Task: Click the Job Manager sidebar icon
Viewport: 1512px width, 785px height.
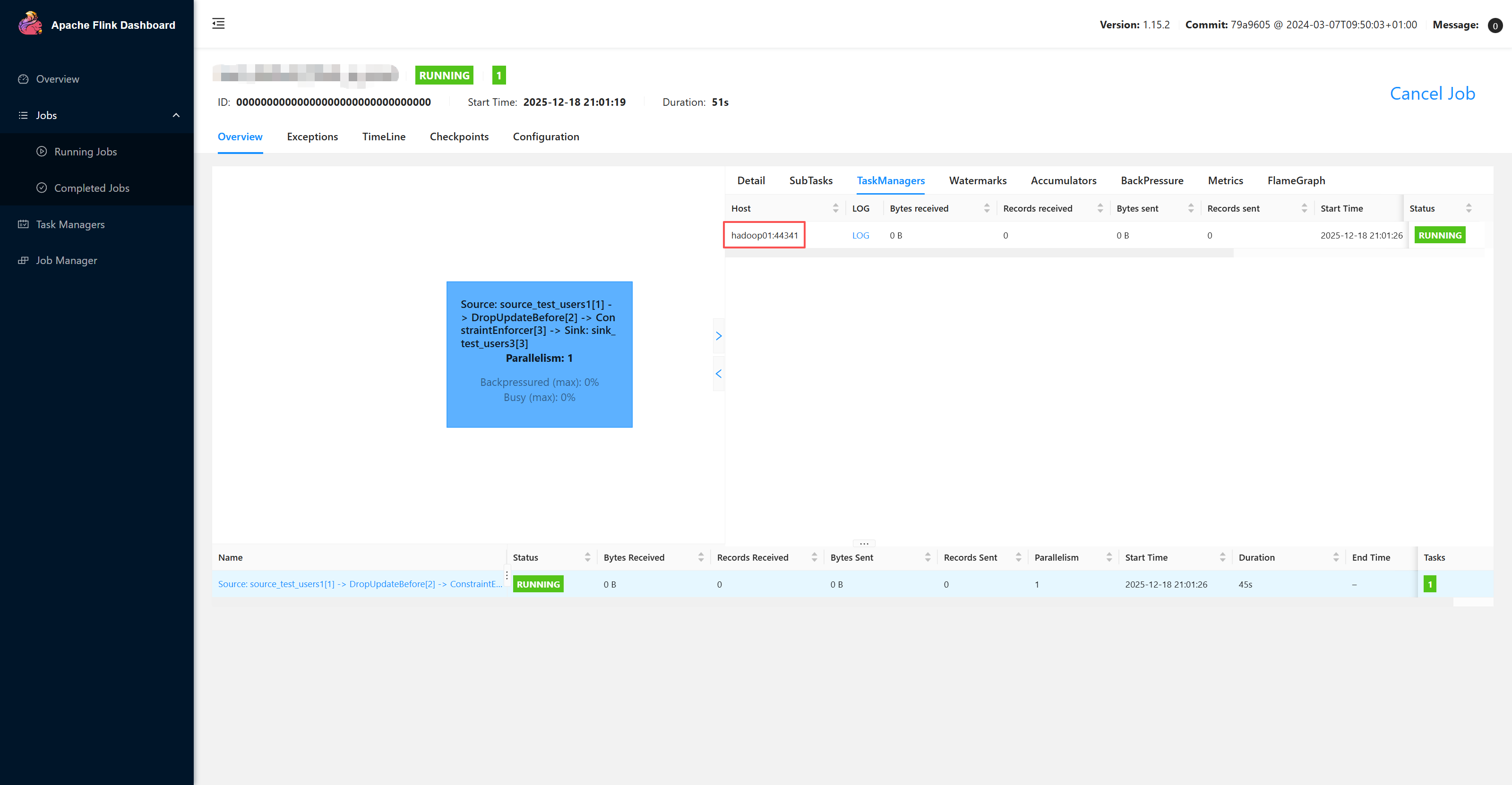Action: click(24, 261)
